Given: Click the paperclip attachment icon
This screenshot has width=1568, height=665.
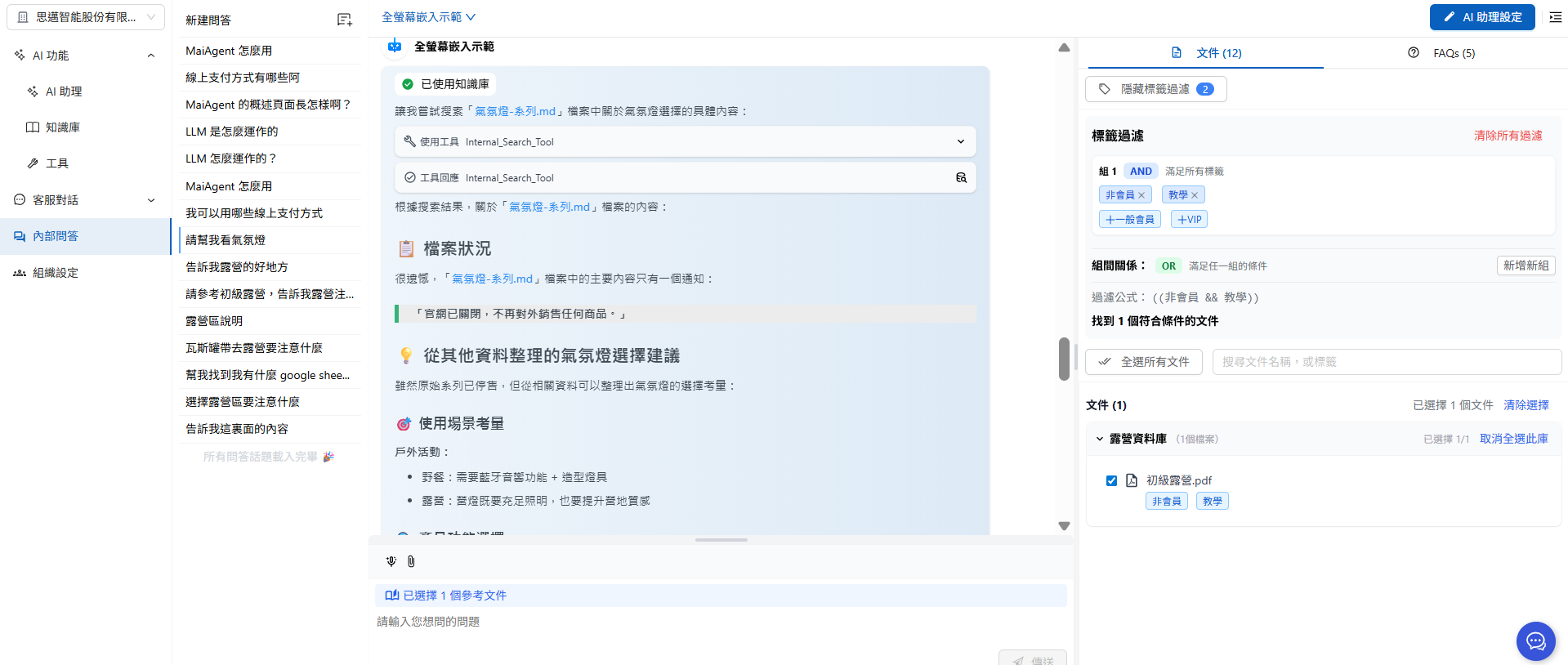Looking at the screenshot, I should [411, 561].
